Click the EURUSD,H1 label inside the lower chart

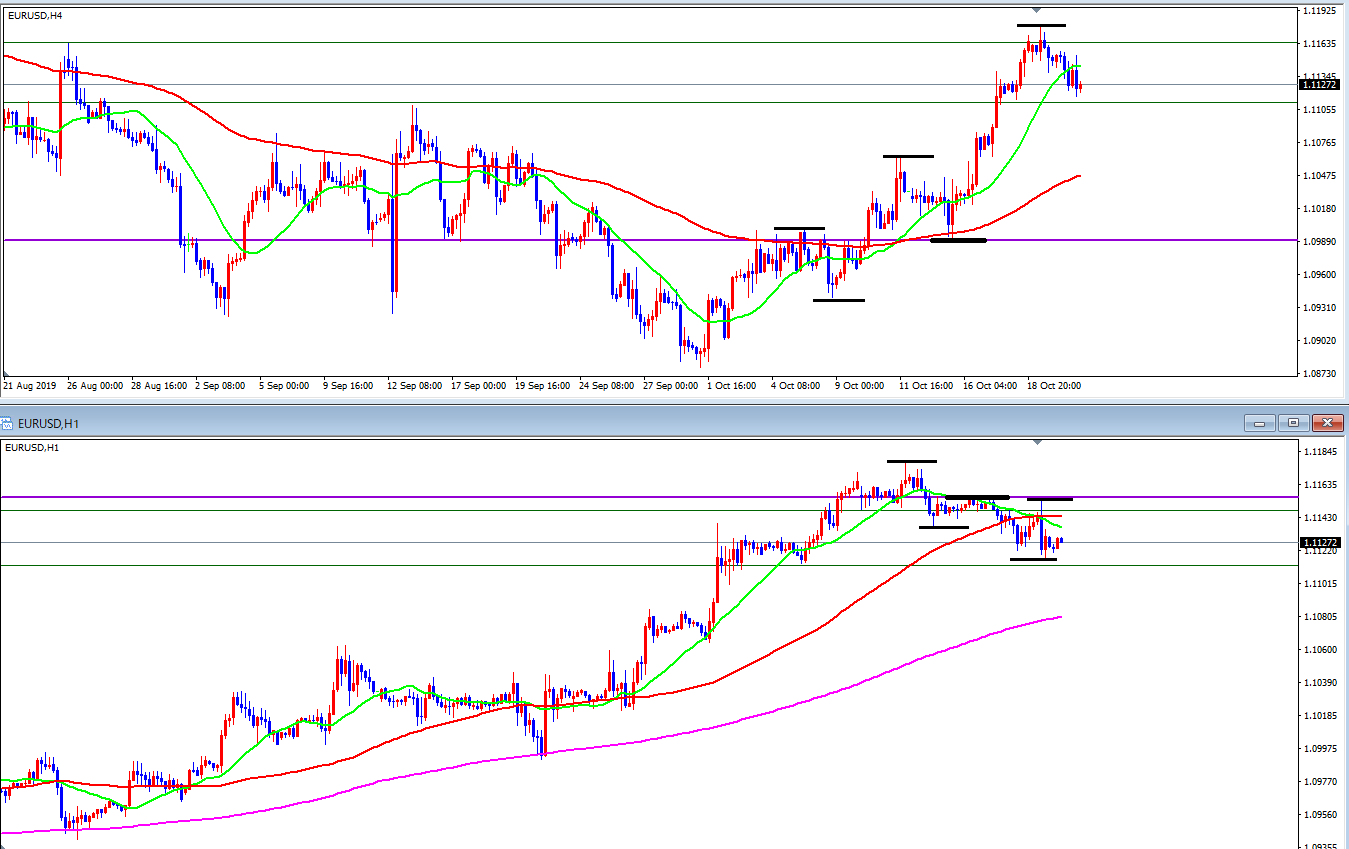tap(32, 447)
